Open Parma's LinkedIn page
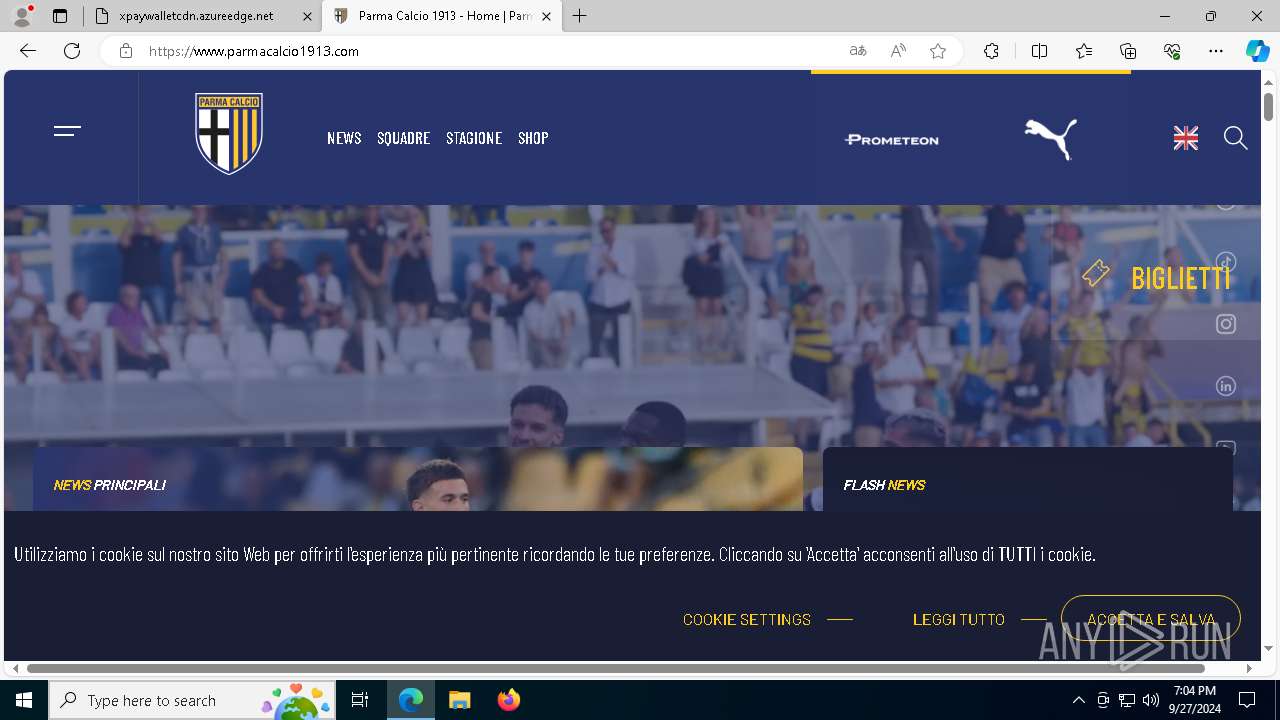The height and width of the screenshot is (720, 1280). pos(1226,386)
